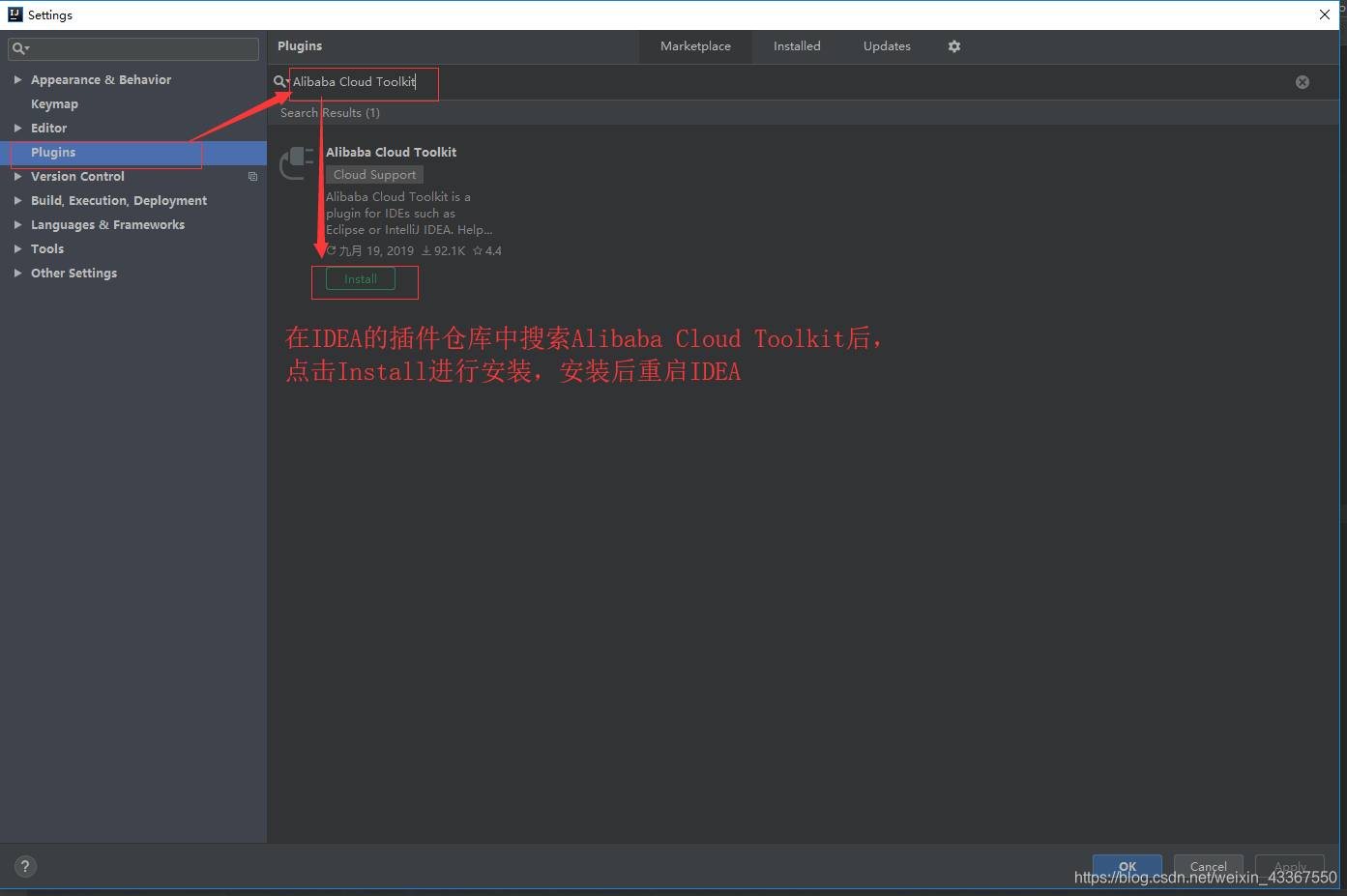Click the plugin search magnifier icon
Image resolution: width=1347 pixels, height=896 pixels.
(280, 81)
